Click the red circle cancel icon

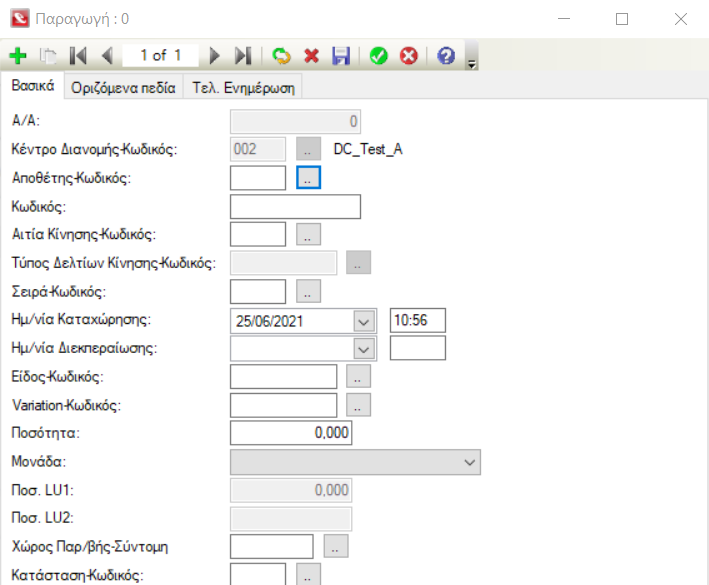[409, 56]
